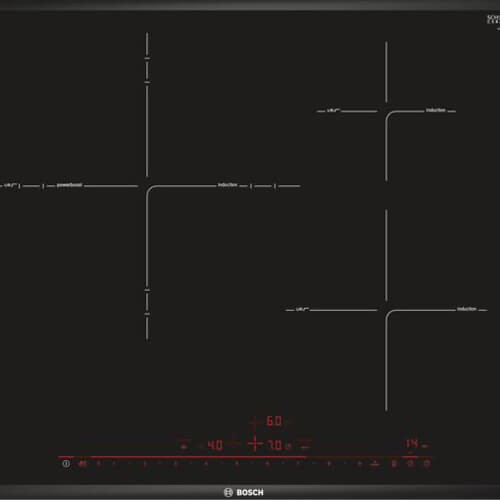Tap the icon left of the timer icon
This screenshot has width=500, height=500.
click(394, 464)
